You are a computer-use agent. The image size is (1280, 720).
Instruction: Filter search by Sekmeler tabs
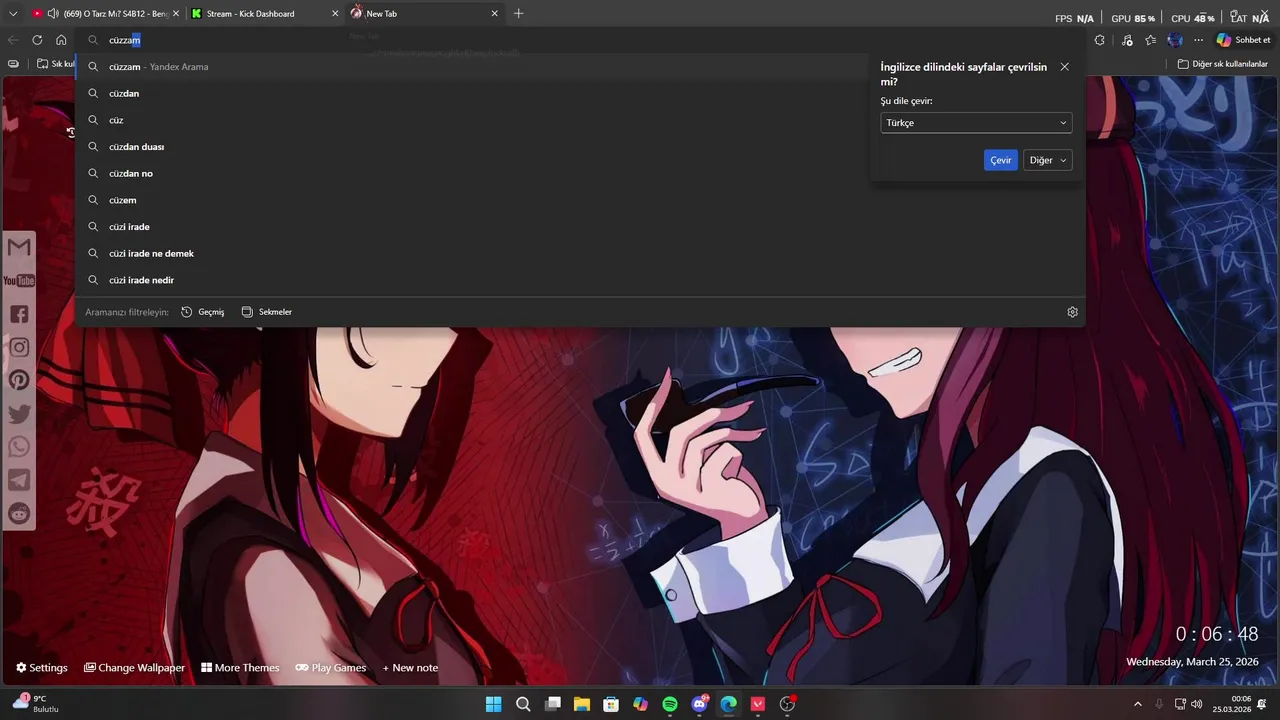coord(267,312)
